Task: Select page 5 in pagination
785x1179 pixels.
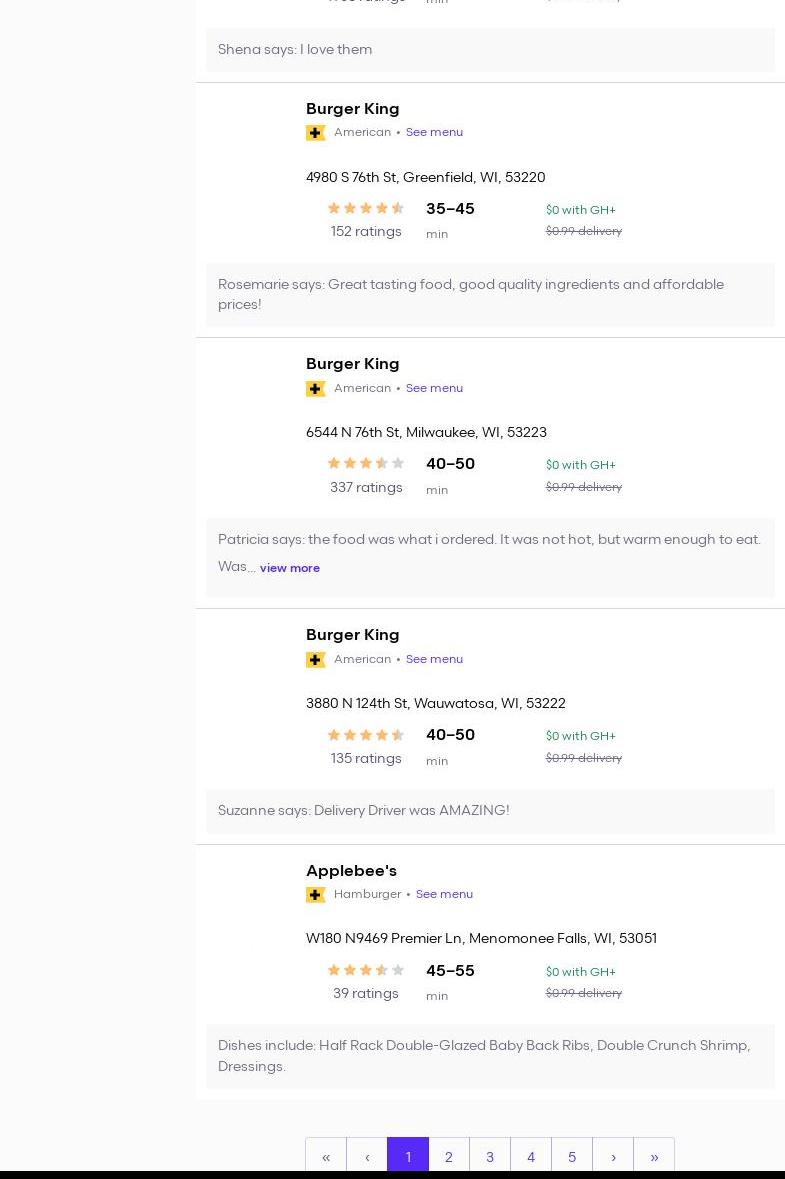Action: pos(572,1157)
